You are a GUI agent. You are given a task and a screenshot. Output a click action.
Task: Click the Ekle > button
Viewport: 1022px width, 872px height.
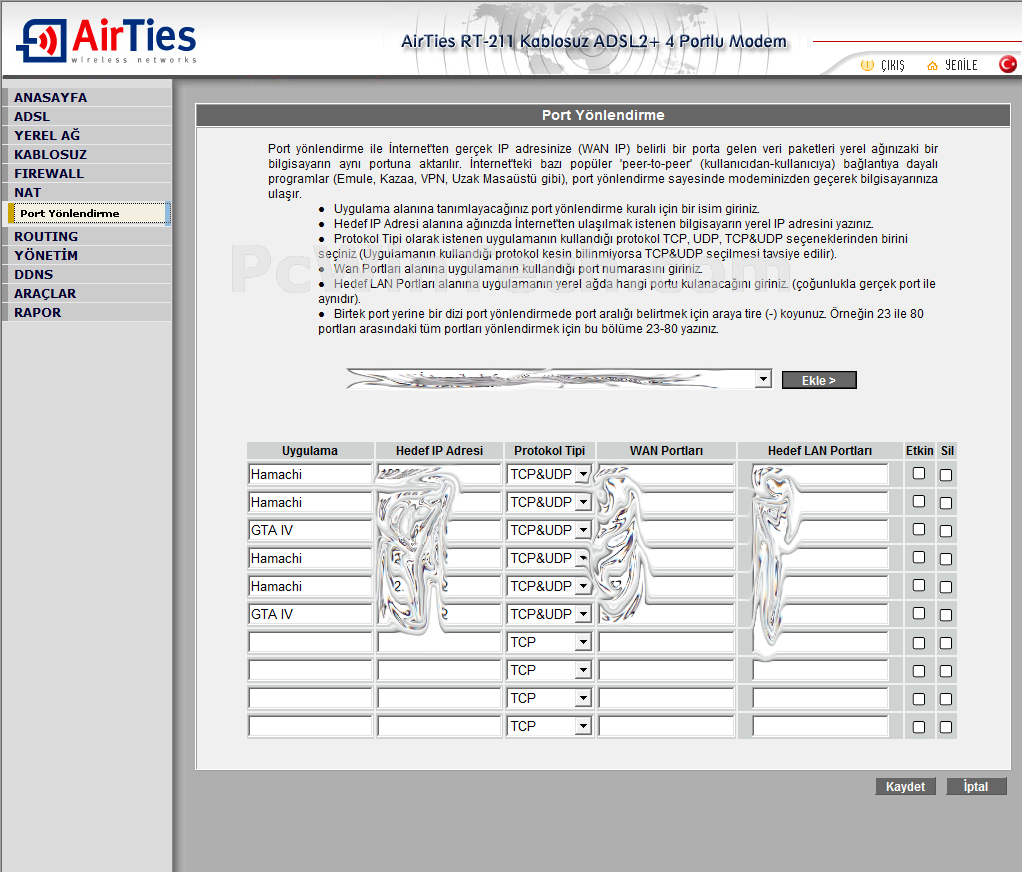[819, 380]
